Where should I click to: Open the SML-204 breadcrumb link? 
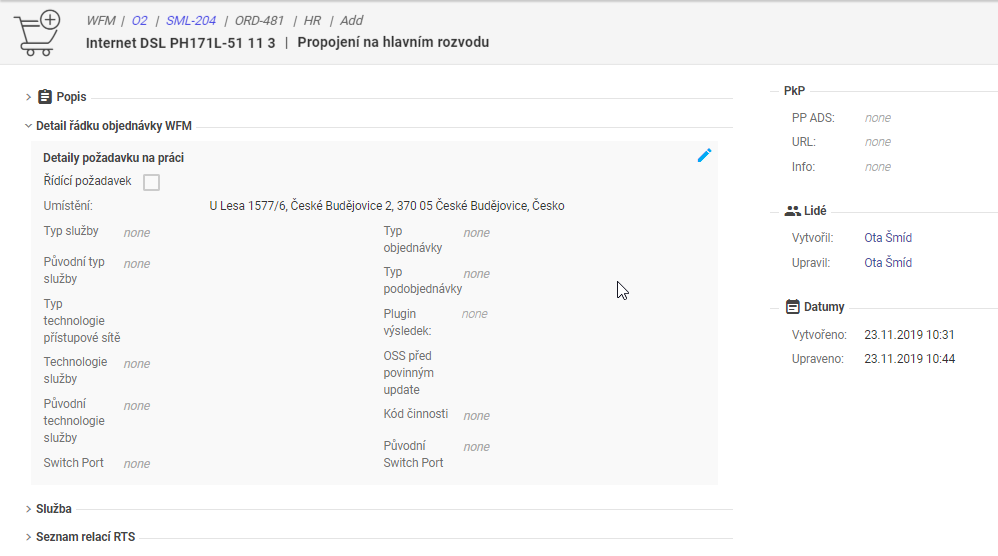[190, 20]
